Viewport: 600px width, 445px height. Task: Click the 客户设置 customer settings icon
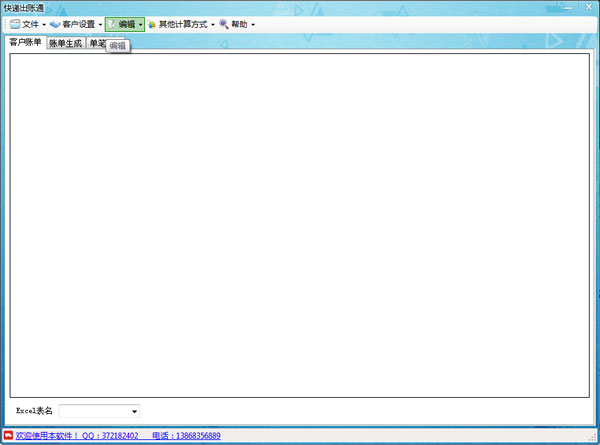55,24
